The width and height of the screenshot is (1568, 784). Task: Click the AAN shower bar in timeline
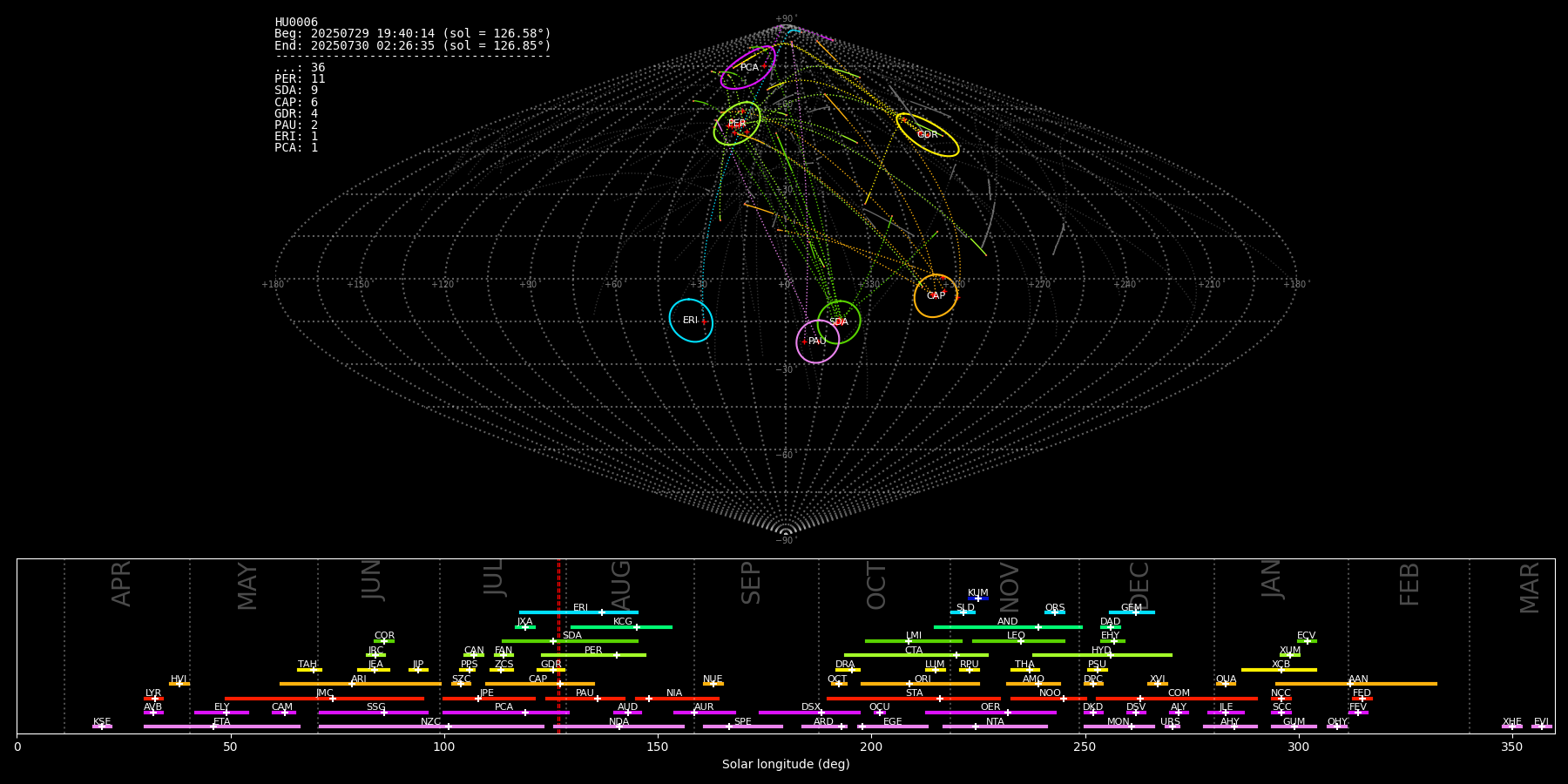pos(1356,684)
